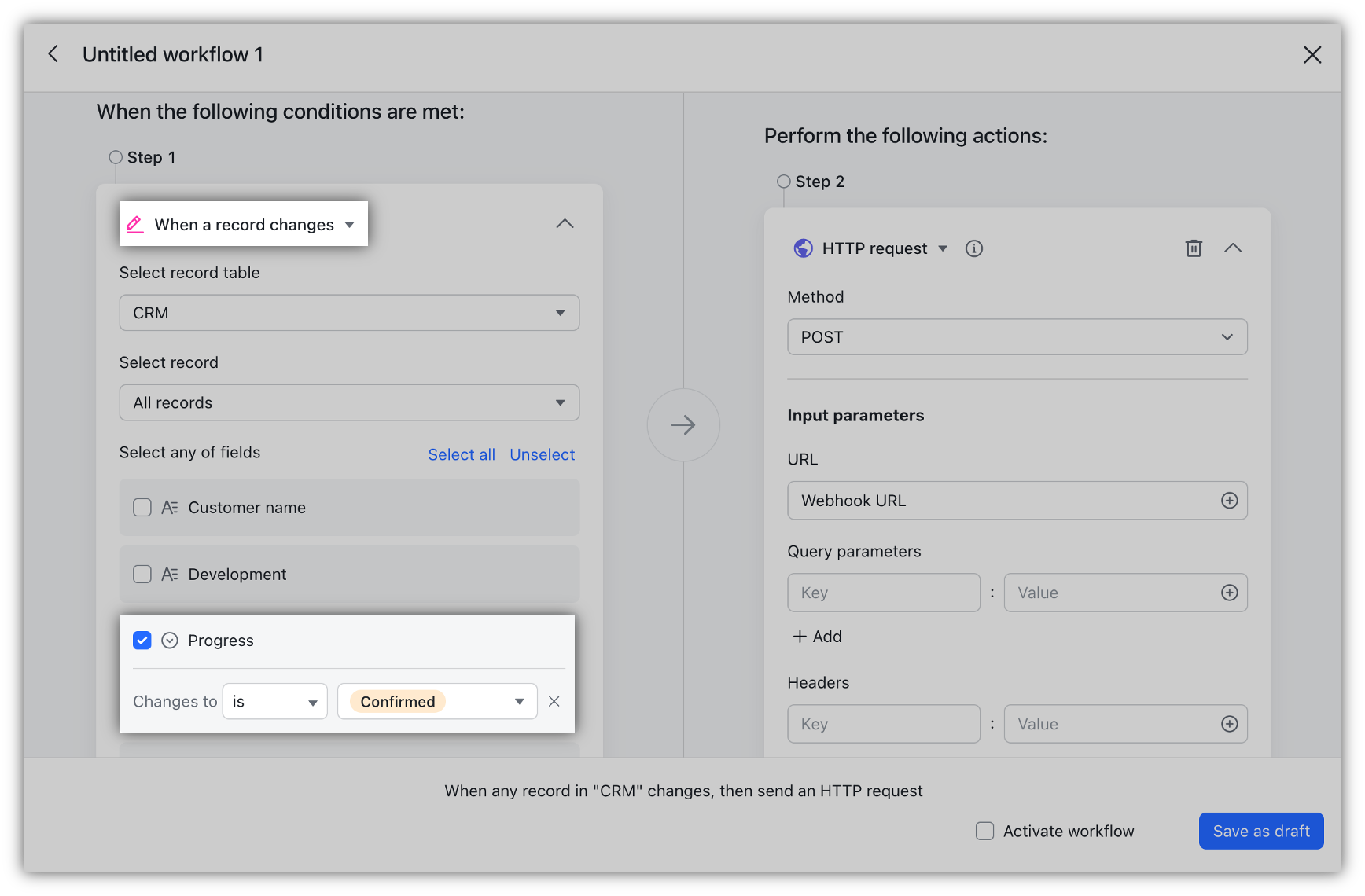1365x896 pixels.
Task: Click the pencil icon on the record change trigger
Action: pos(135,224)
